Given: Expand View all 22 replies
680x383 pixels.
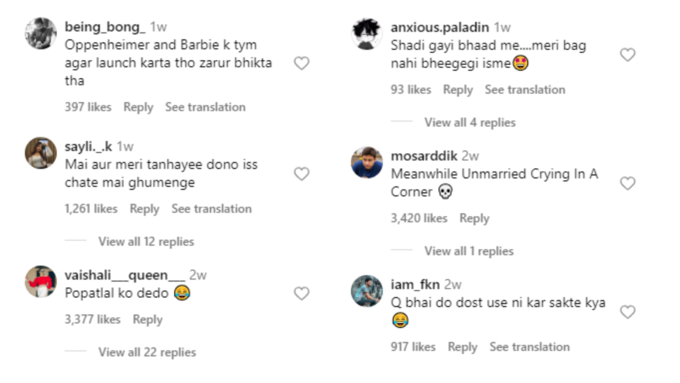Looking at the screenshot, I should tap(147, 352).
